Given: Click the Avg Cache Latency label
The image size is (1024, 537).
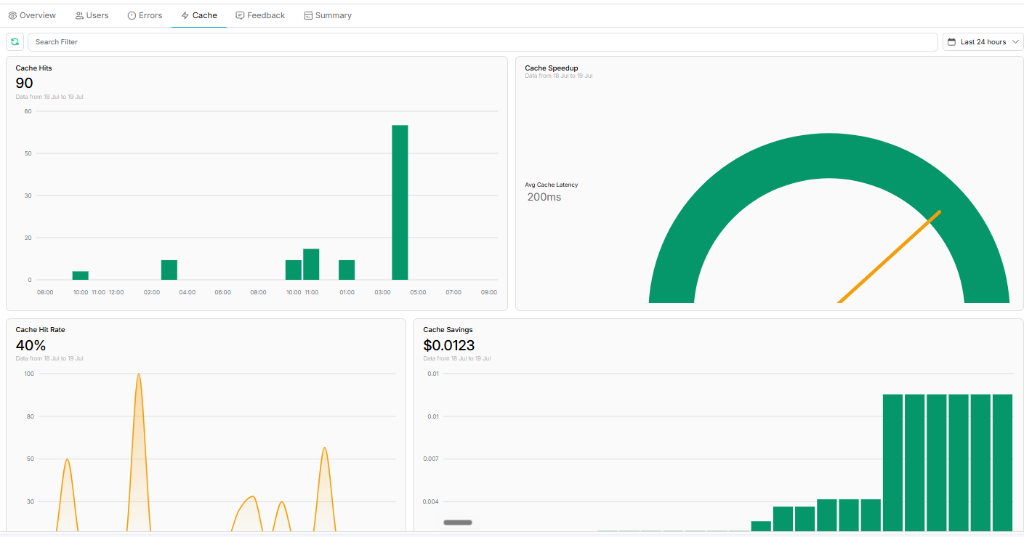Looking at the screenshot, I should coord(551,185).
